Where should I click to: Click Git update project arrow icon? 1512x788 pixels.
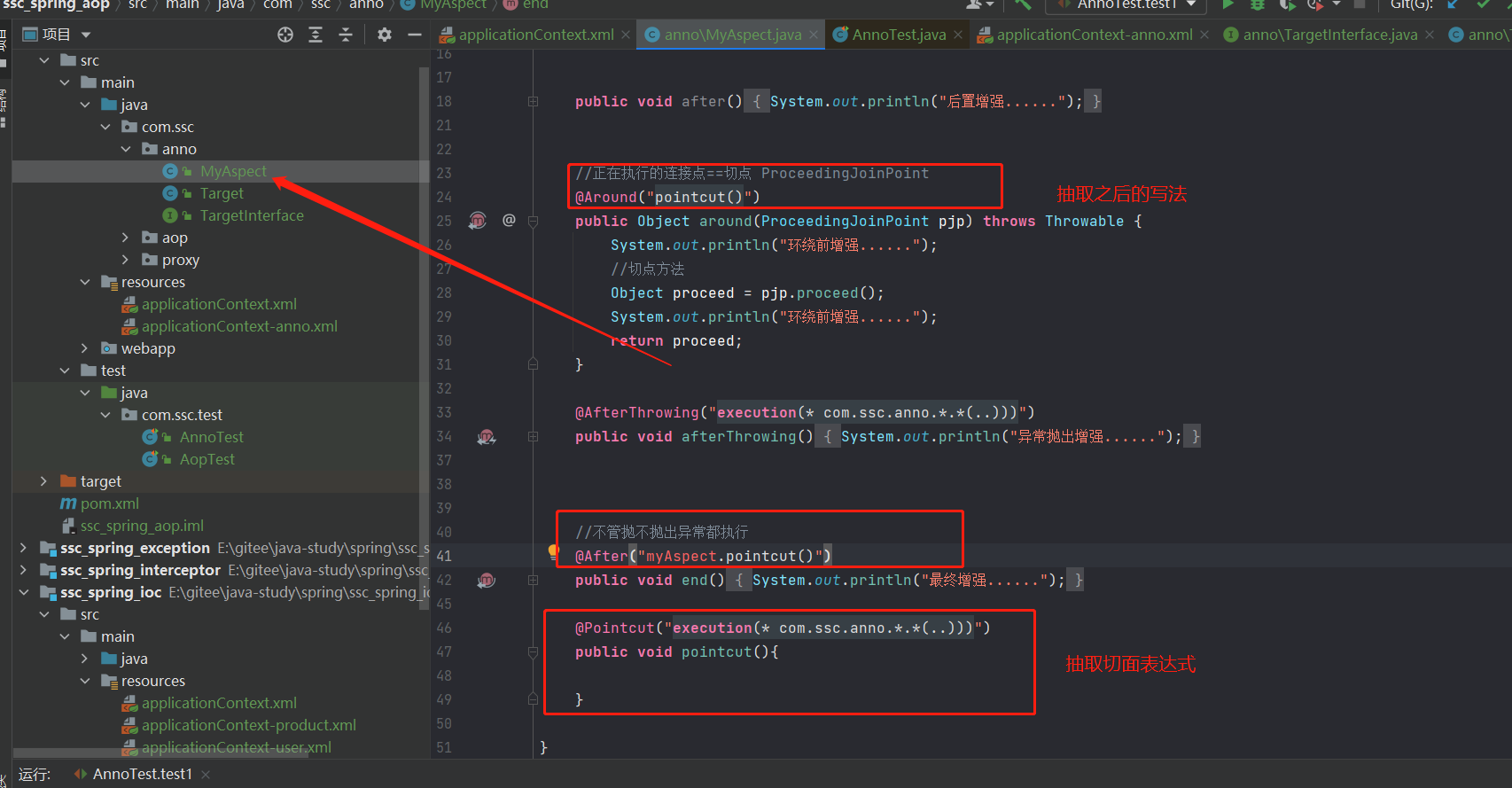click(x=1453, y=4)
